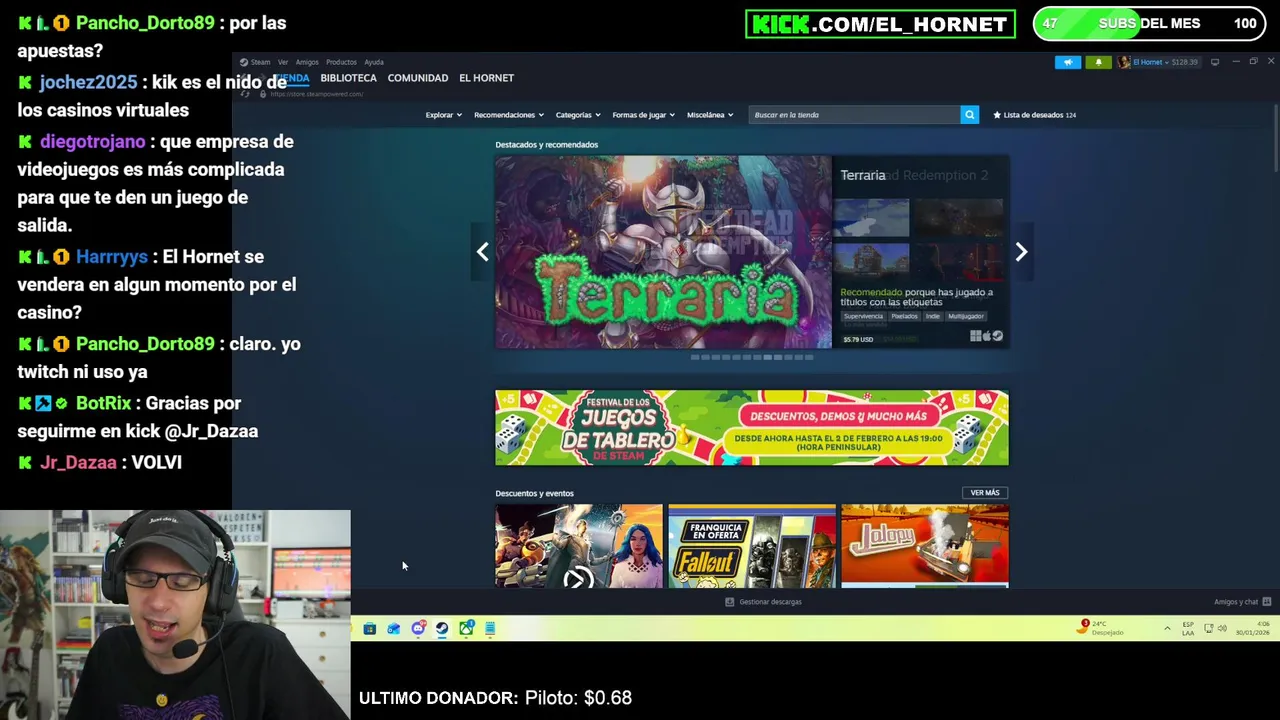Click bottom-left Terraria screenshot thumbnail
The width and height of the screenshot is (1280, 720).
pos(871,262)
